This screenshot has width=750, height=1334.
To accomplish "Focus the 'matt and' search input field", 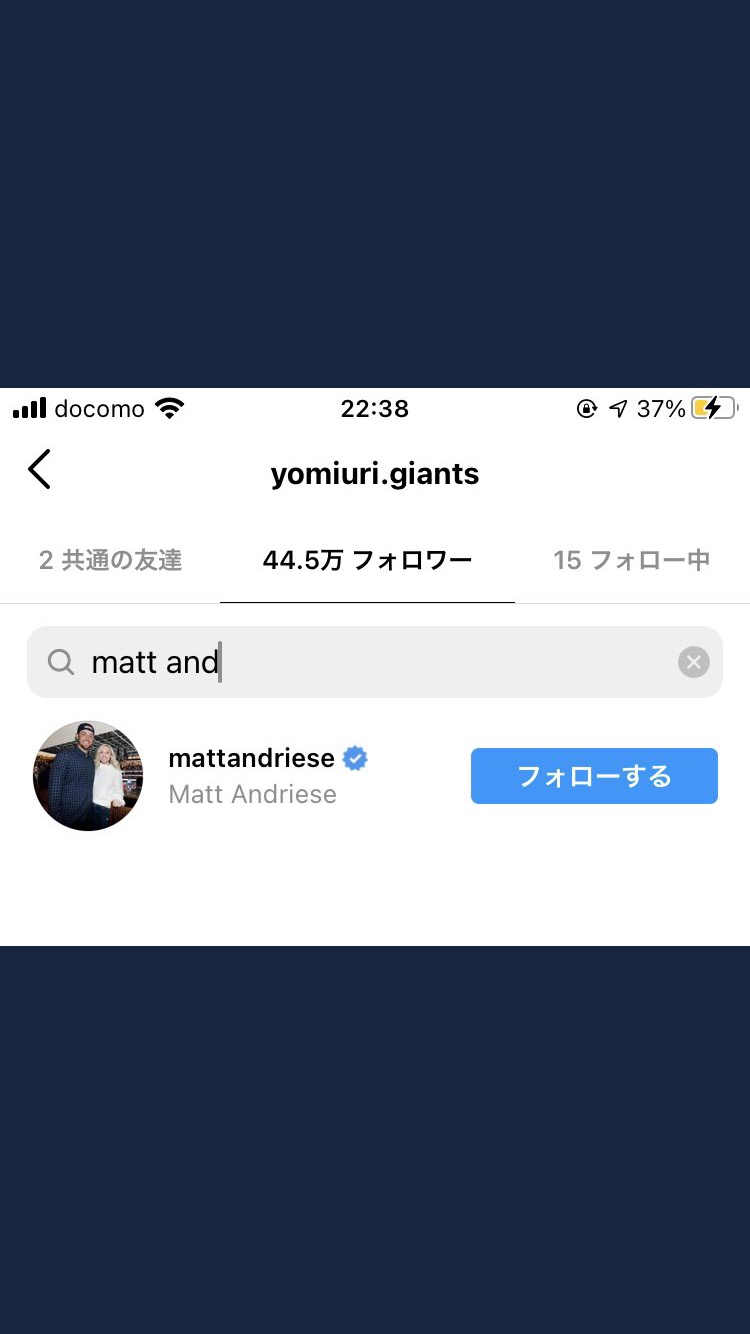I will (x=375, y=662).
